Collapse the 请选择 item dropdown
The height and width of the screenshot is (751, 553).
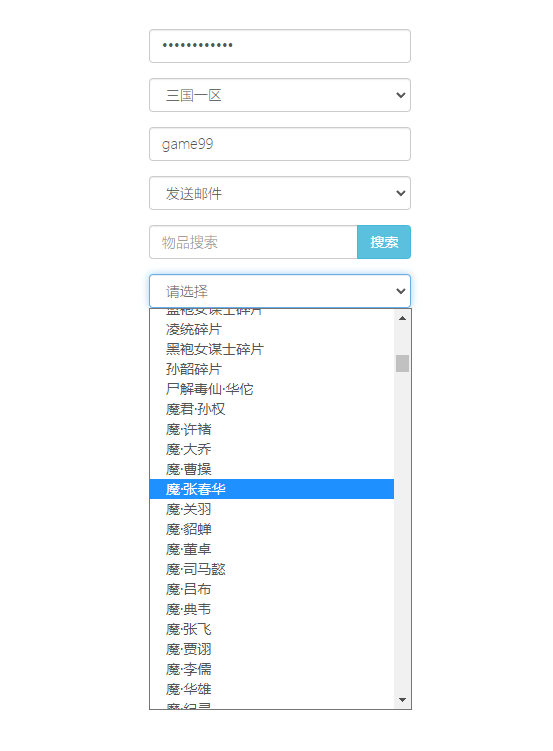tap(280, 291)
